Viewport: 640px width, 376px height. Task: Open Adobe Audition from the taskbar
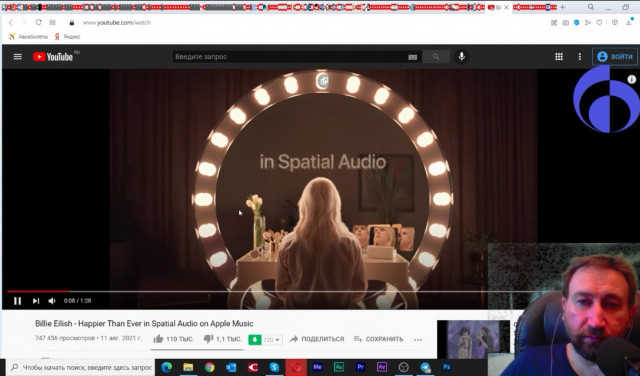click(x=339, y=367)
